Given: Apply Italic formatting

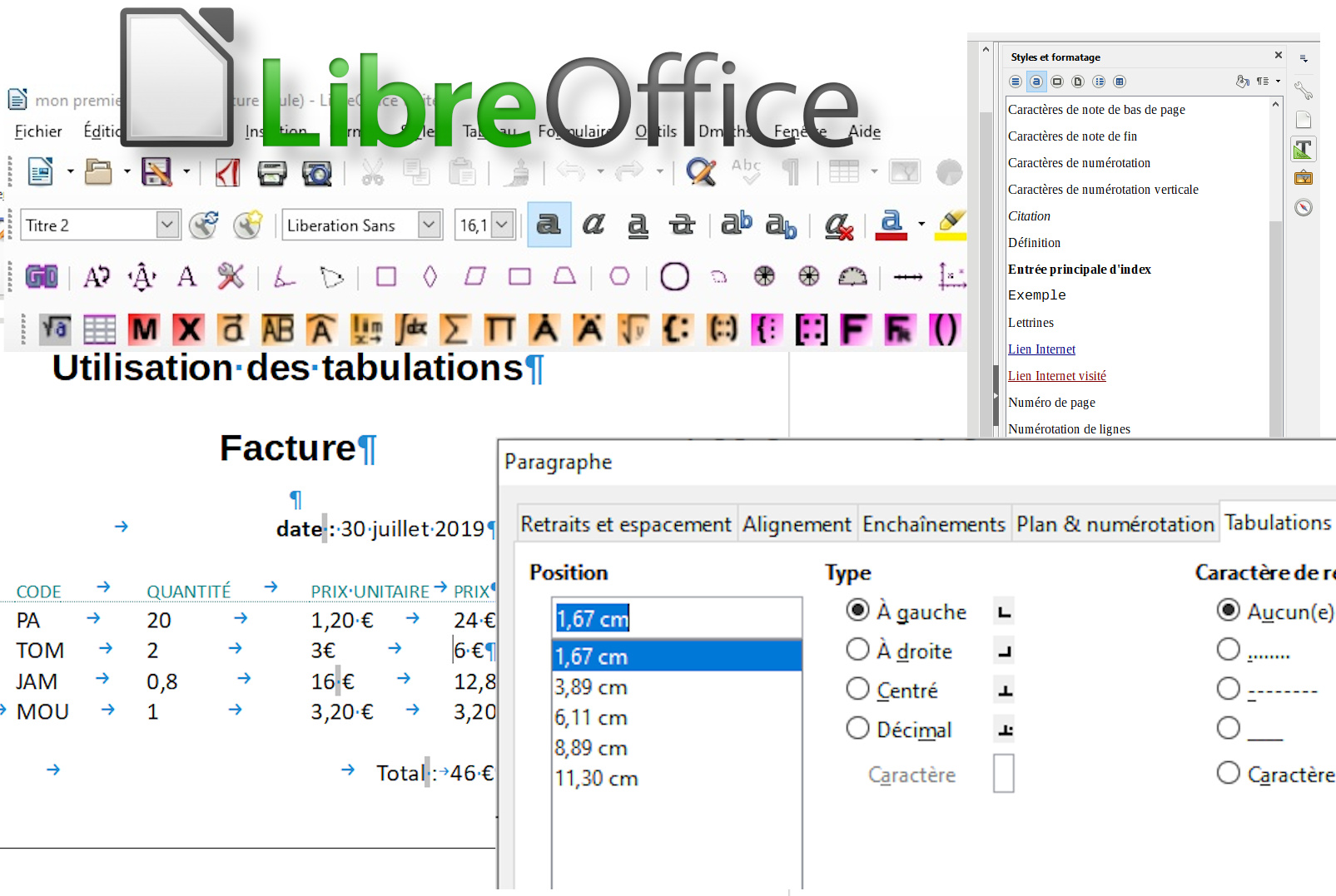Looking at the screenshot, I should click(x=594, y=224).
